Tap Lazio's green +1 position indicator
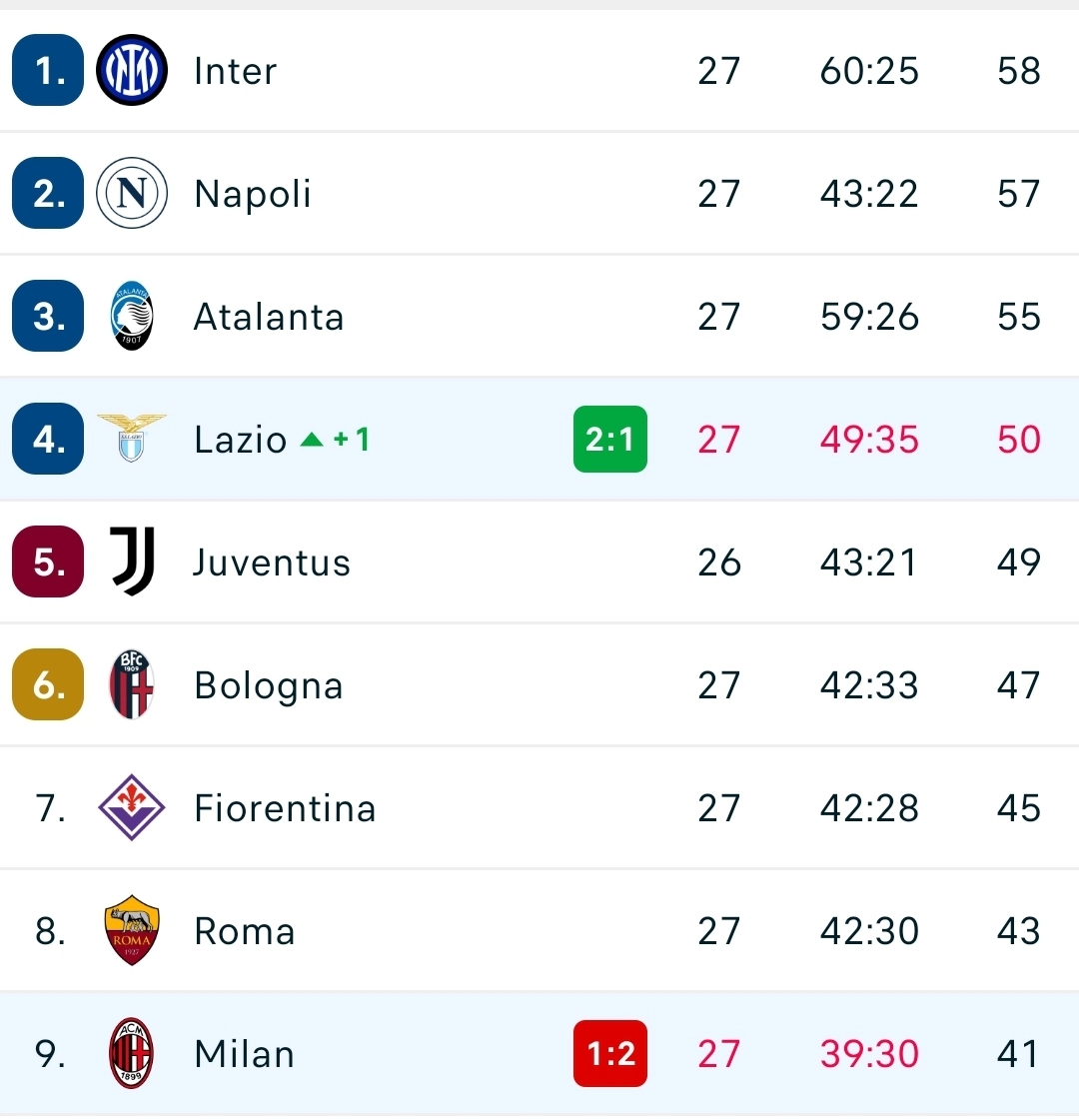This screenshot has width=1079, height=1120. click(335, 439)
